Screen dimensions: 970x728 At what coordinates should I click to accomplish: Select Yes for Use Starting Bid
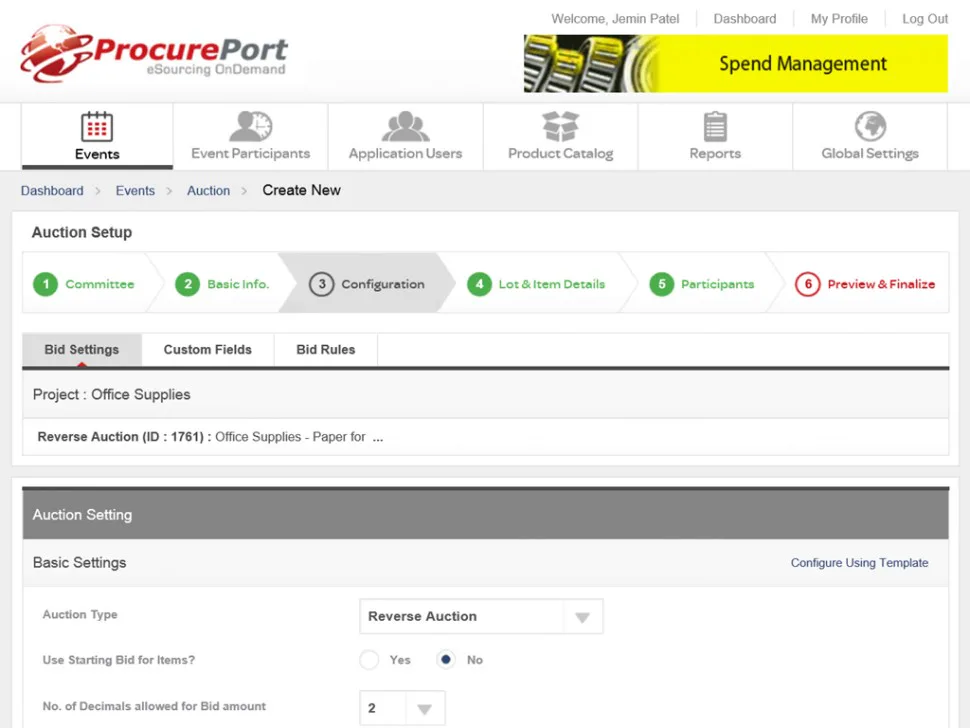point(369,660)
